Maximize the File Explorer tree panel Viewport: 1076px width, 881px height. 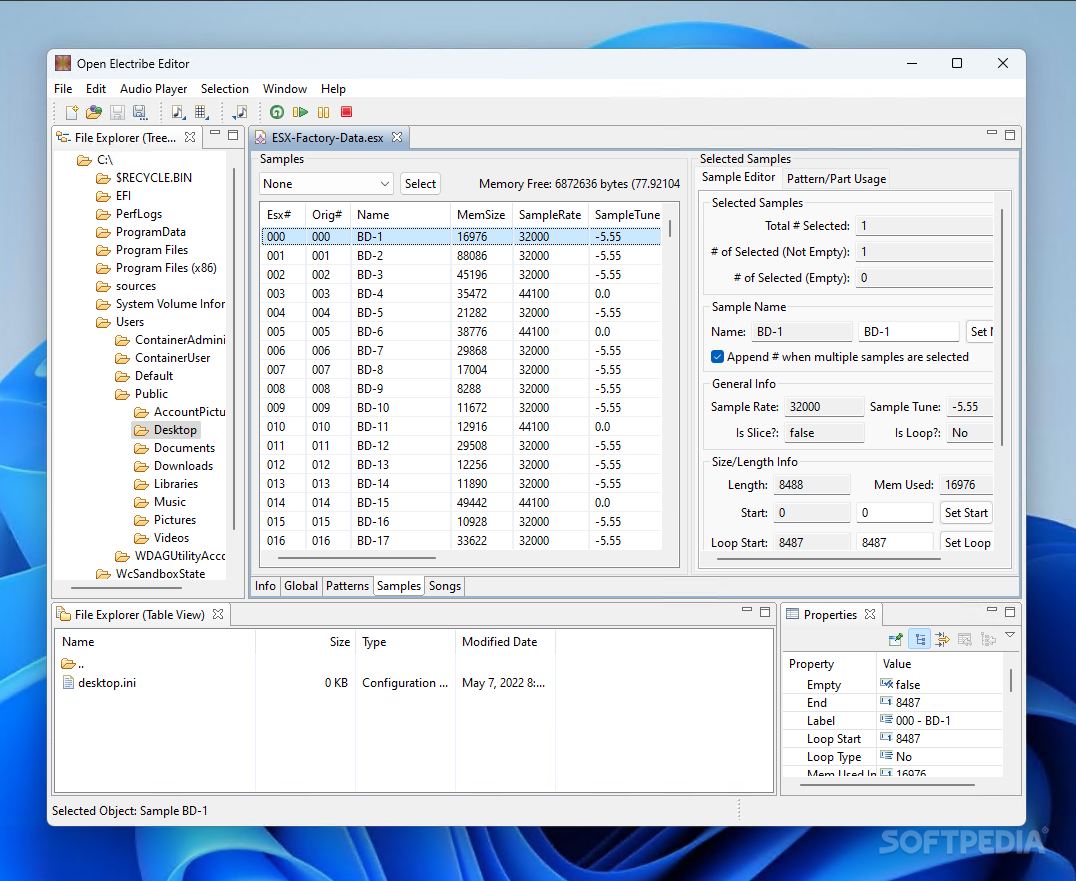tap(233, 135)
